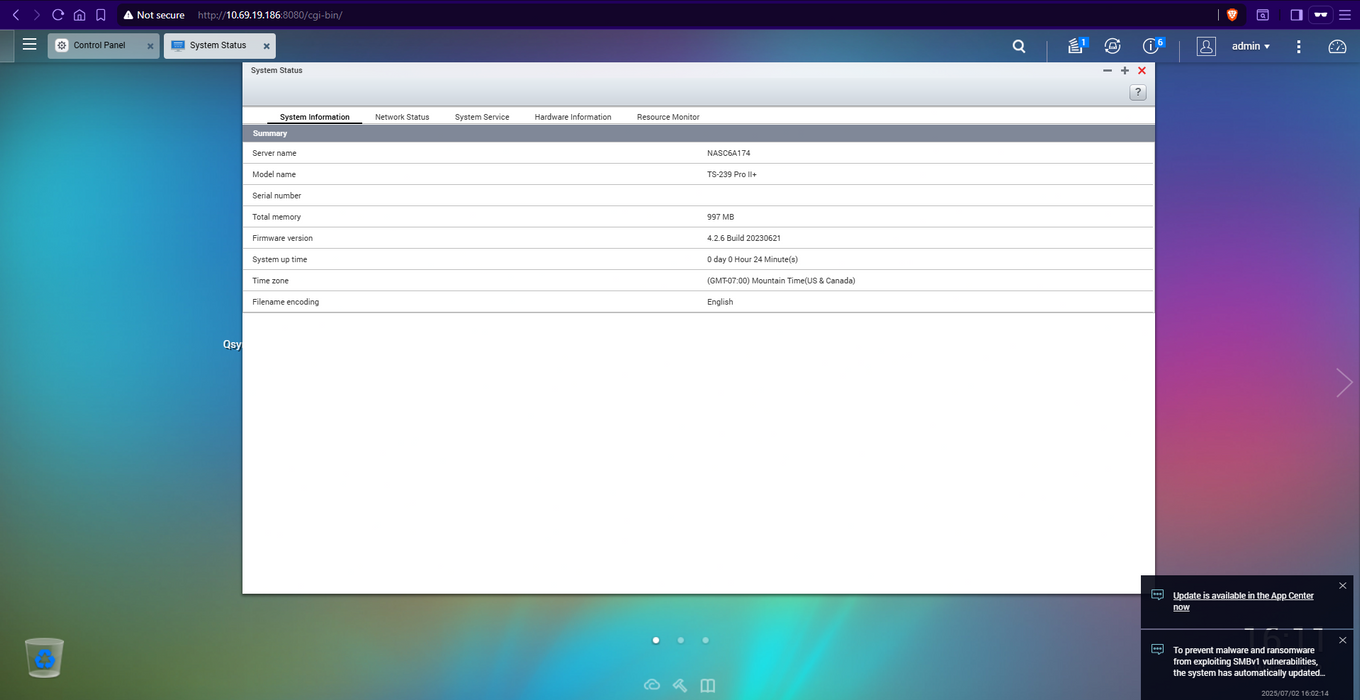1360x700 pixels.
Task: Select the first desktop page dot
Action: click(656, 640)
